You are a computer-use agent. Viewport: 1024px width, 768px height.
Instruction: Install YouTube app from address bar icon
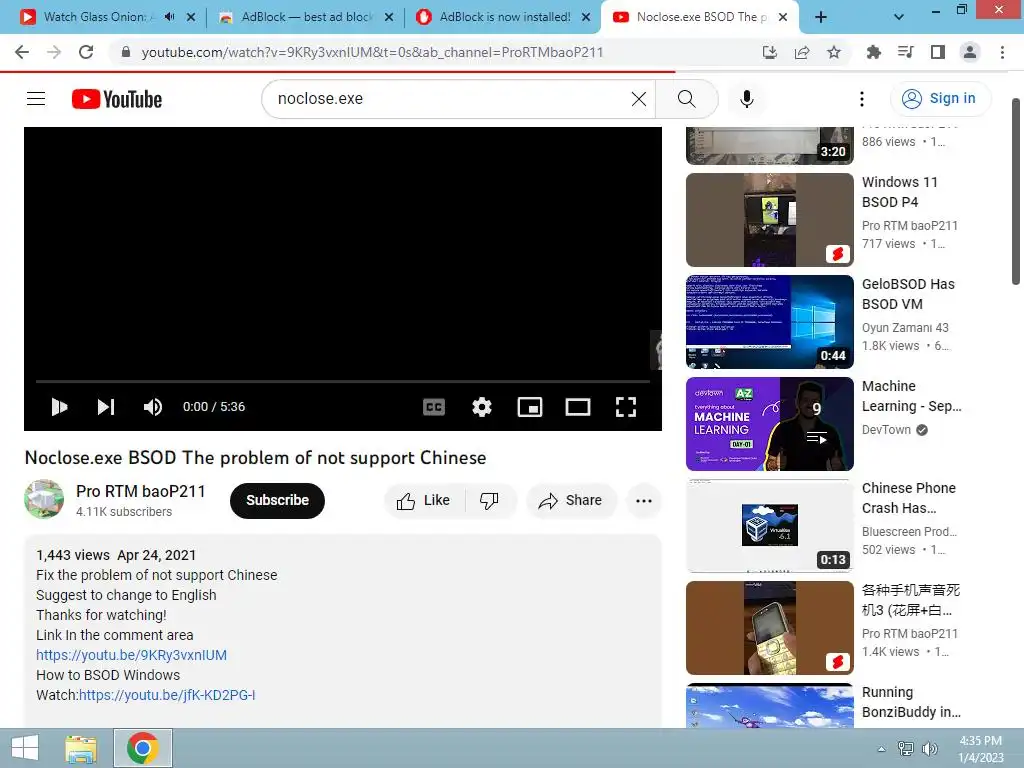tap(770, 52)
